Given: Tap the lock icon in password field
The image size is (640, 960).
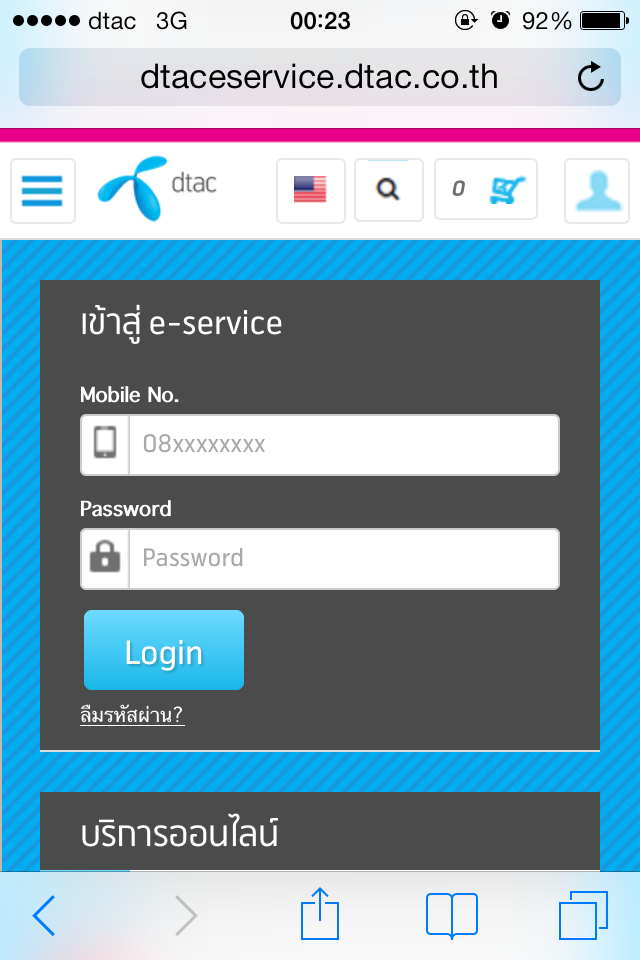Looking at the screenshot, I should point(105,557).
